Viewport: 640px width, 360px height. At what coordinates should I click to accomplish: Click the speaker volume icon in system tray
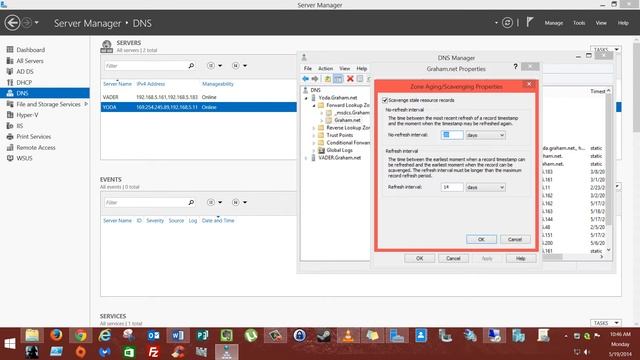pos(587,352)
